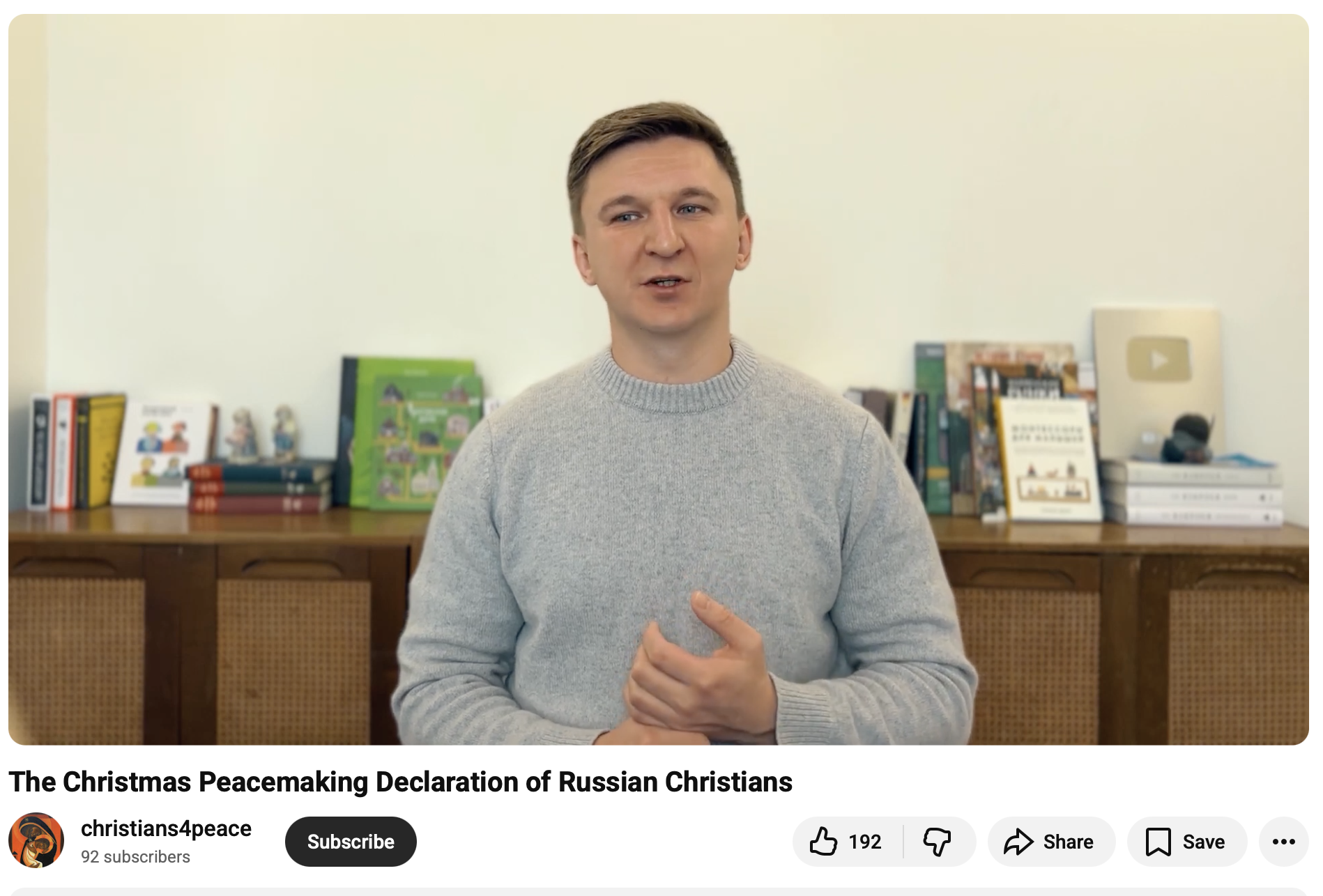This screenshot has width=1323, height=896.
Task: Like the video with thumbs-up icon
Action: point(823,842)
